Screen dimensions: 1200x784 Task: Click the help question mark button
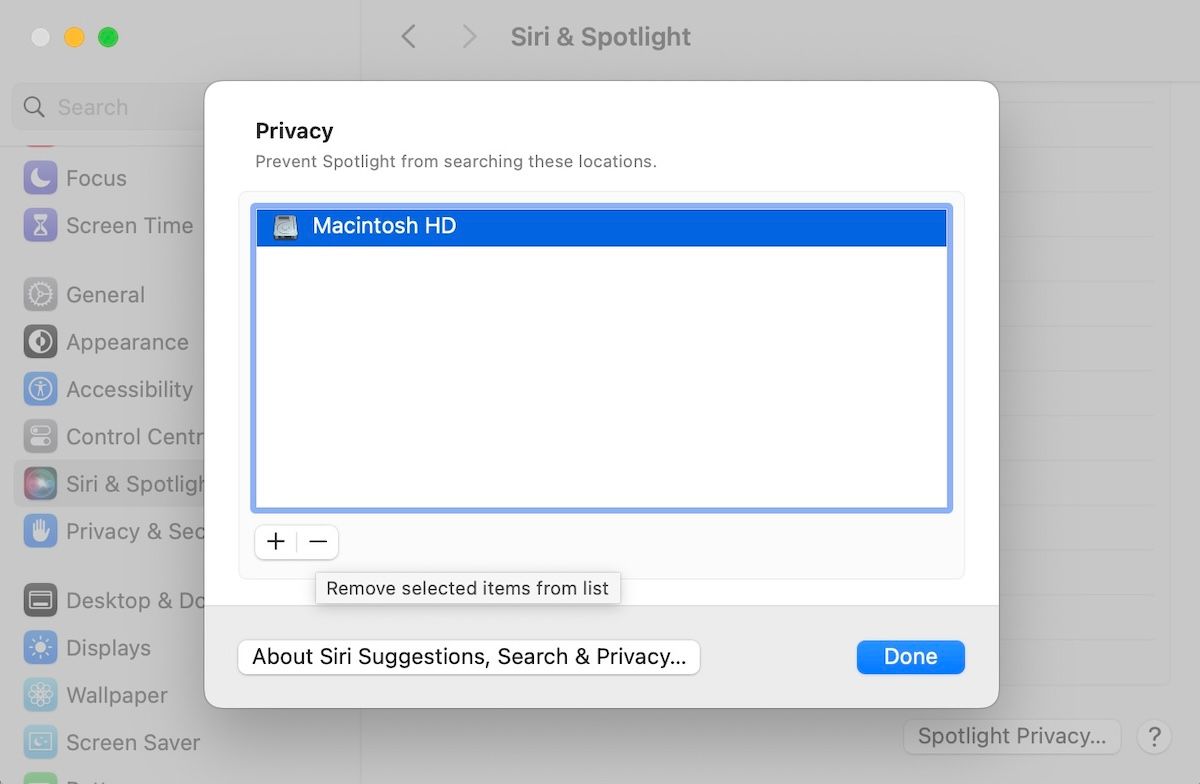coord(1155,736)
